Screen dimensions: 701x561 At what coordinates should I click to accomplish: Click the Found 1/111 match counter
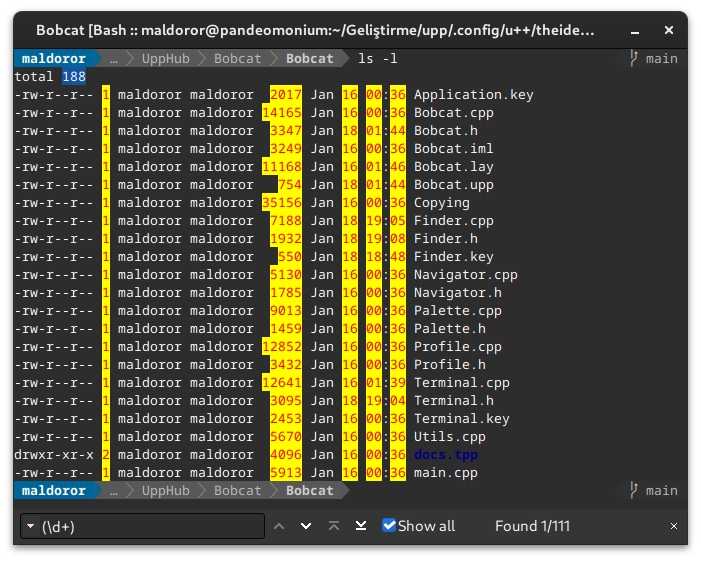click(x=532, y=526)
